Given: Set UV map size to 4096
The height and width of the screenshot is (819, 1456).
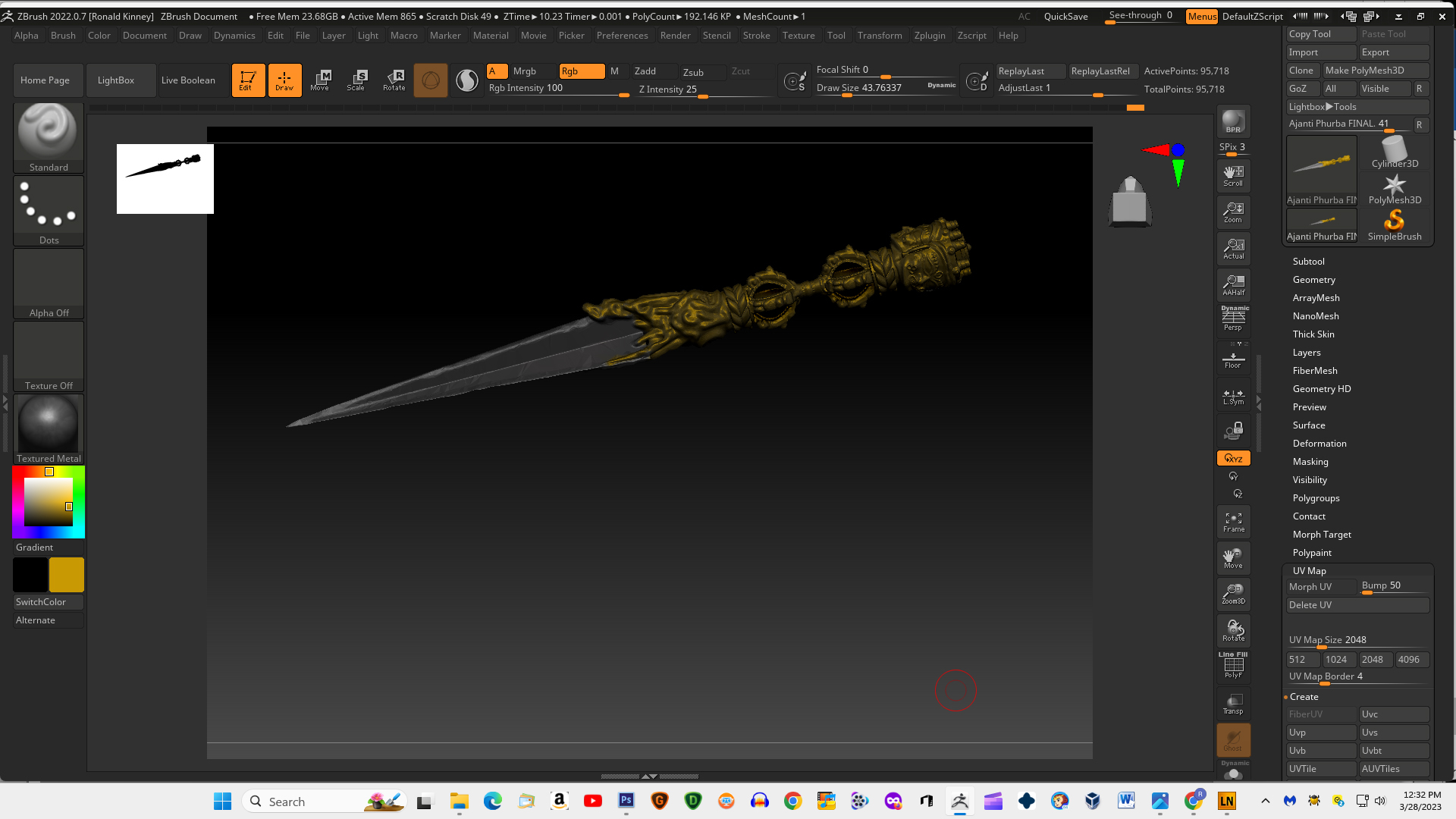Looking at the screenshot, I should pos(1412,660).
